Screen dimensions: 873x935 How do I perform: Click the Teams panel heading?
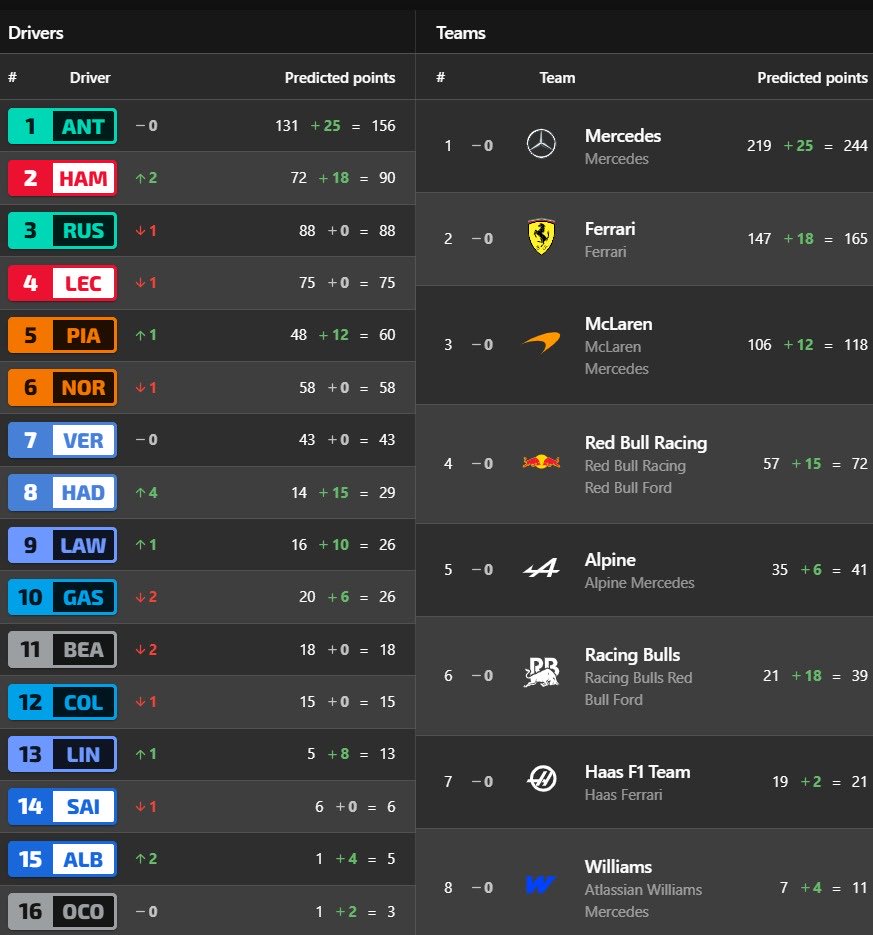tap(460, 33)
